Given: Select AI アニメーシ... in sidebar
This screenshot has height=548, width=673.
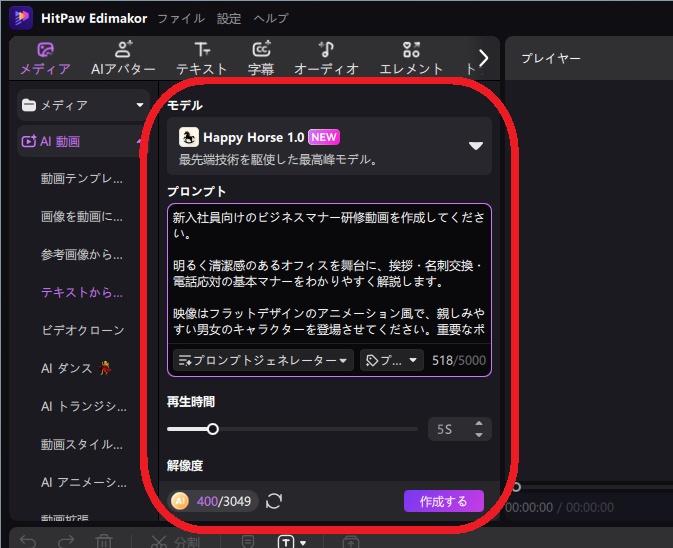Looking at the screenshot, I should tap(84, 482).
